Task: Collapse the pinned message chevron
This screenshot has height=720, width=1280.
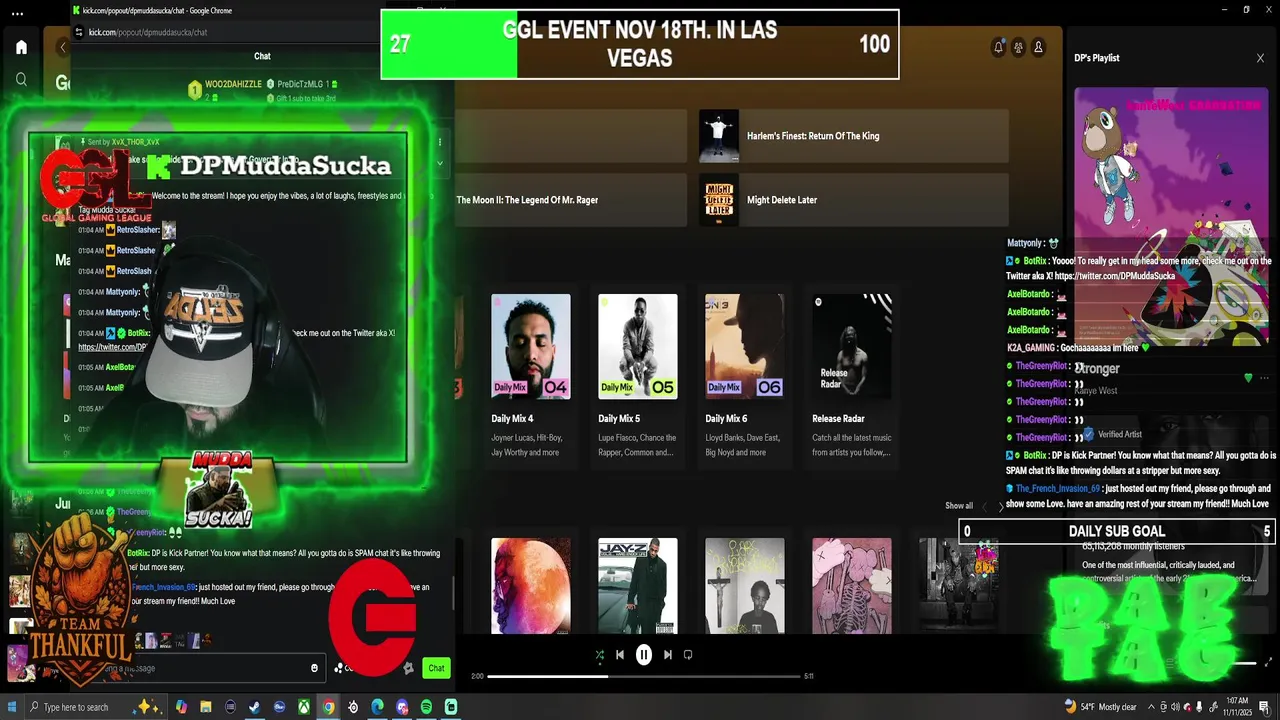Action: click(440, 164)
